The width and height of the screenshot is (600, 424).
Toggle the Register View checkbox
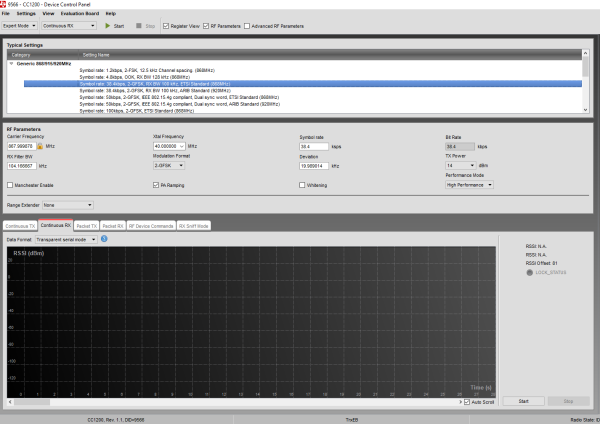pyautogui.click(x=166, y=26)
